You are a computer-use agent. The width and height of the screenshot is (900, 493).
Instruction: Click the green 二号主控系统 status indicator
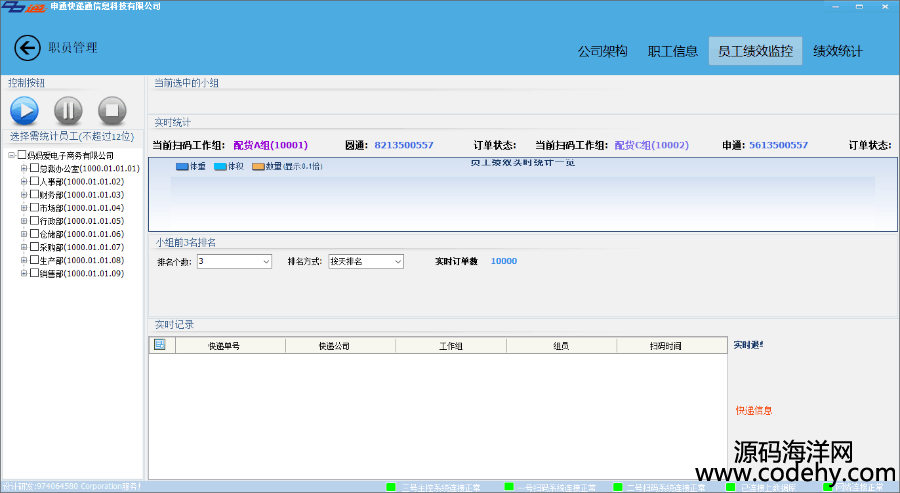(x=391, y=487)
